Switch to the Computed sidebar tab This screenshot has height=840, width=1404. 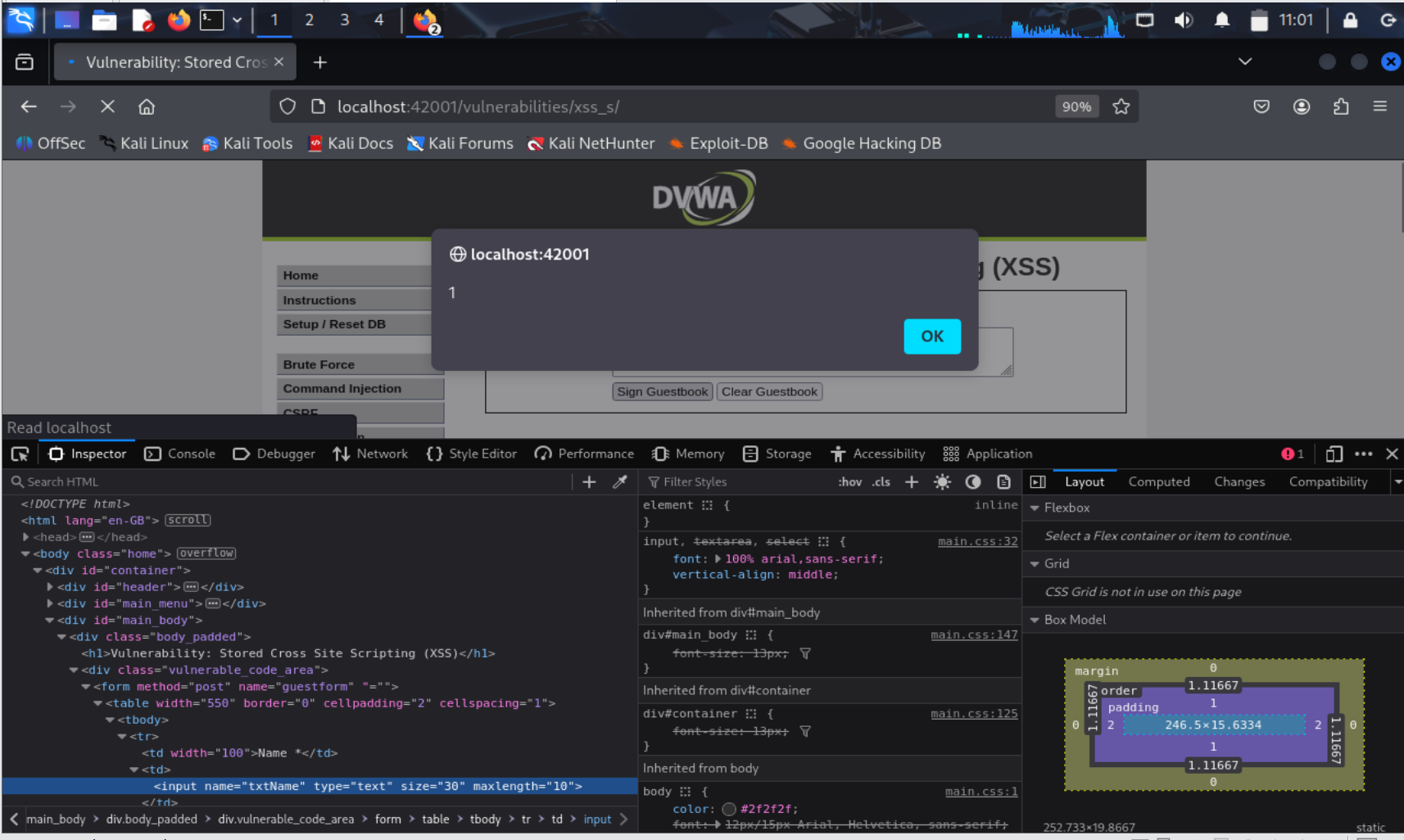[x=1159, y=482]
